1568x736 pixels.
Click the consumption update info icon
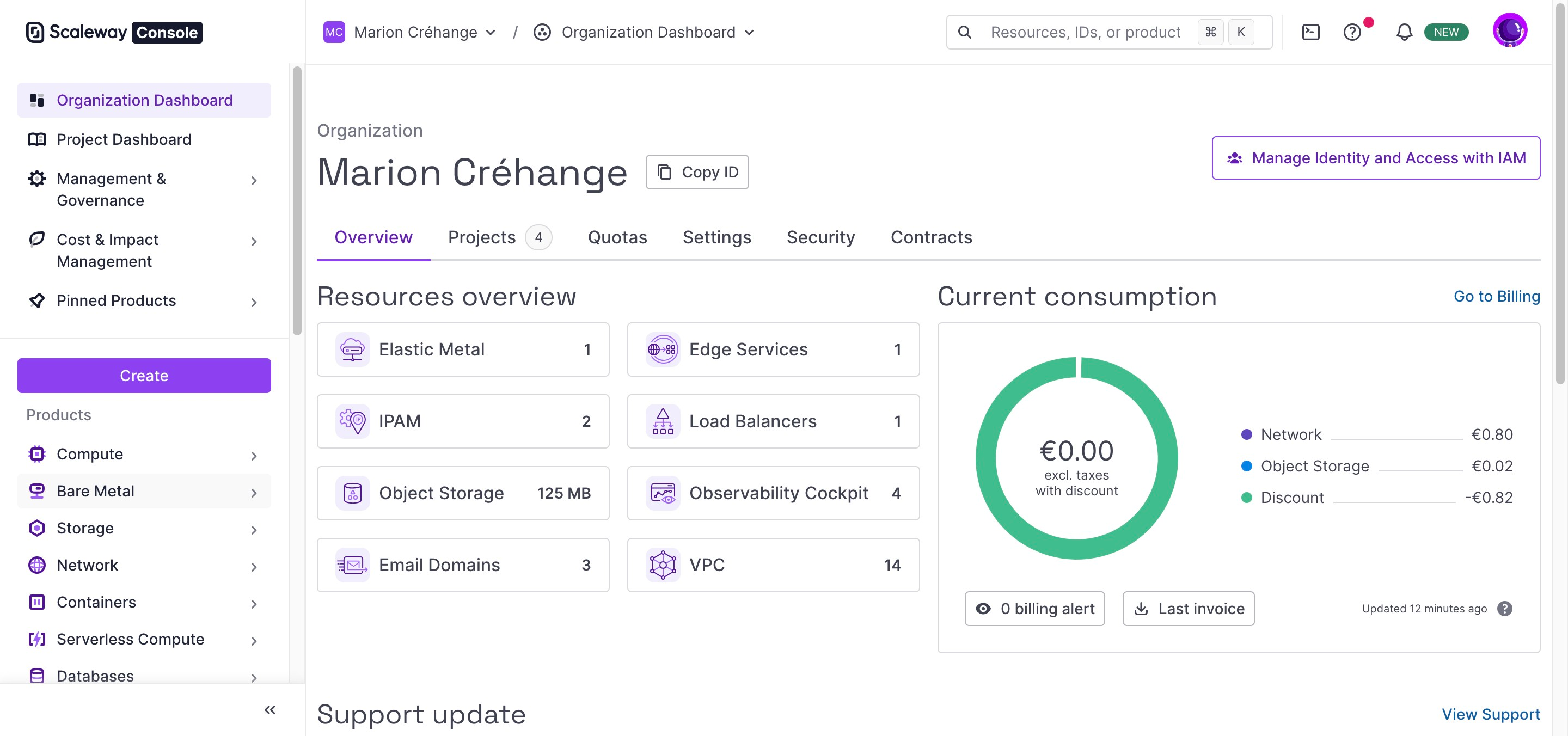click(1504, 608)
